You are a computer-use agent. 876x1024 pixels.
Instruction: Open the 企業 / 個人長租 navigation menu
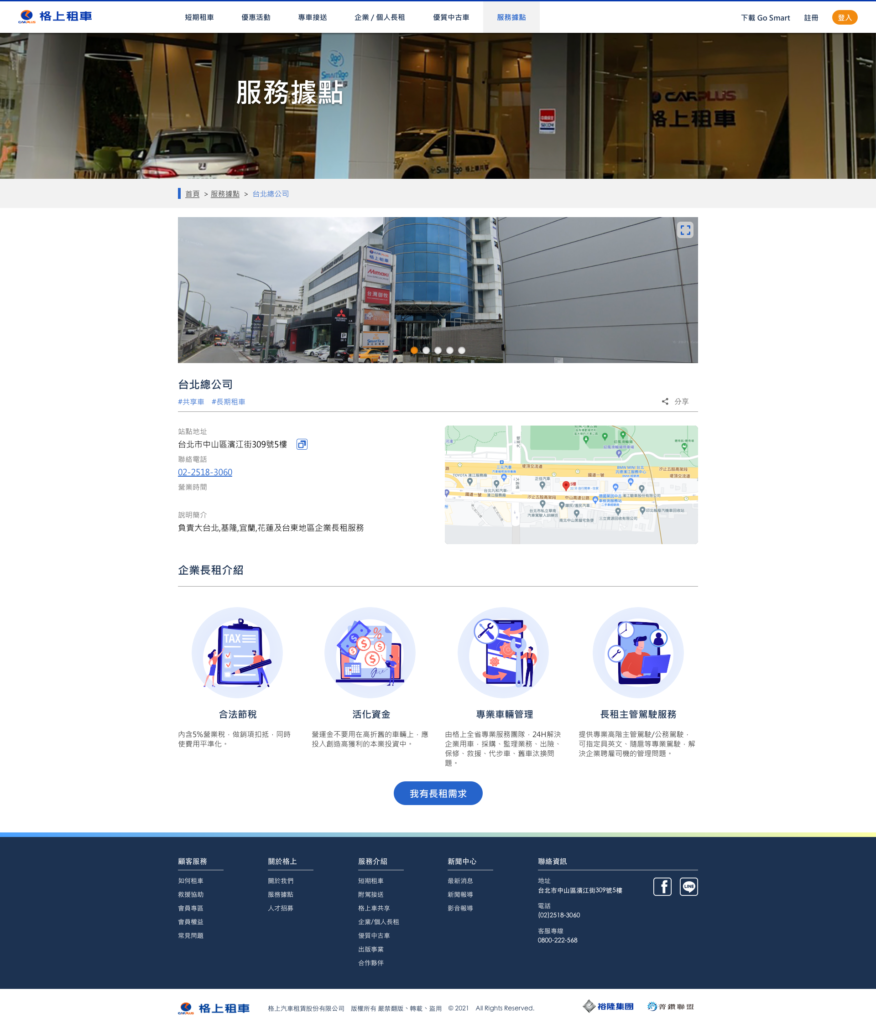click(380, 17)
